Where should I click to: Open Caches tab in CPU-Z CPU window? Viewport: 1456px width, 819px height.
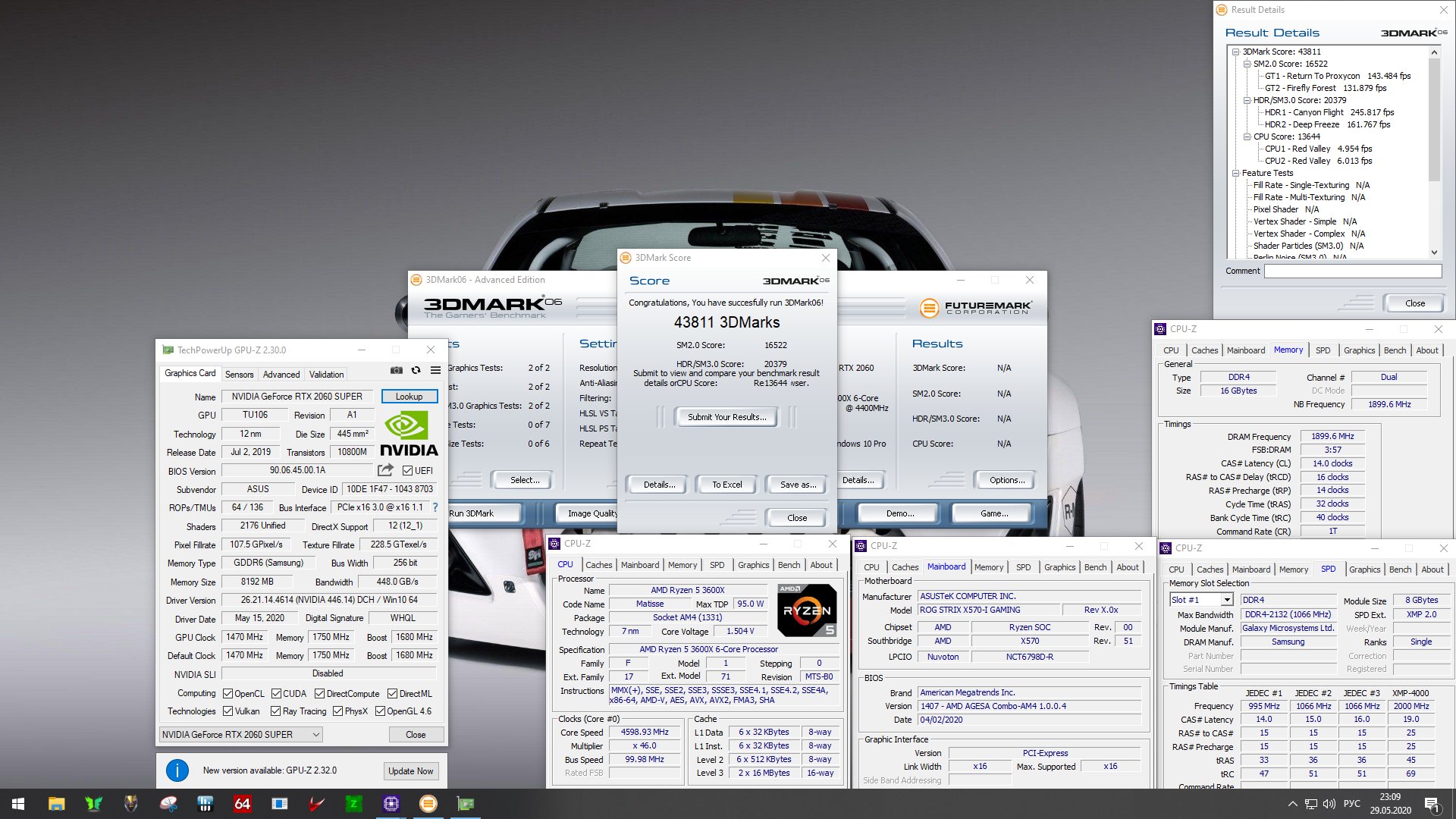tap(598, 565)
